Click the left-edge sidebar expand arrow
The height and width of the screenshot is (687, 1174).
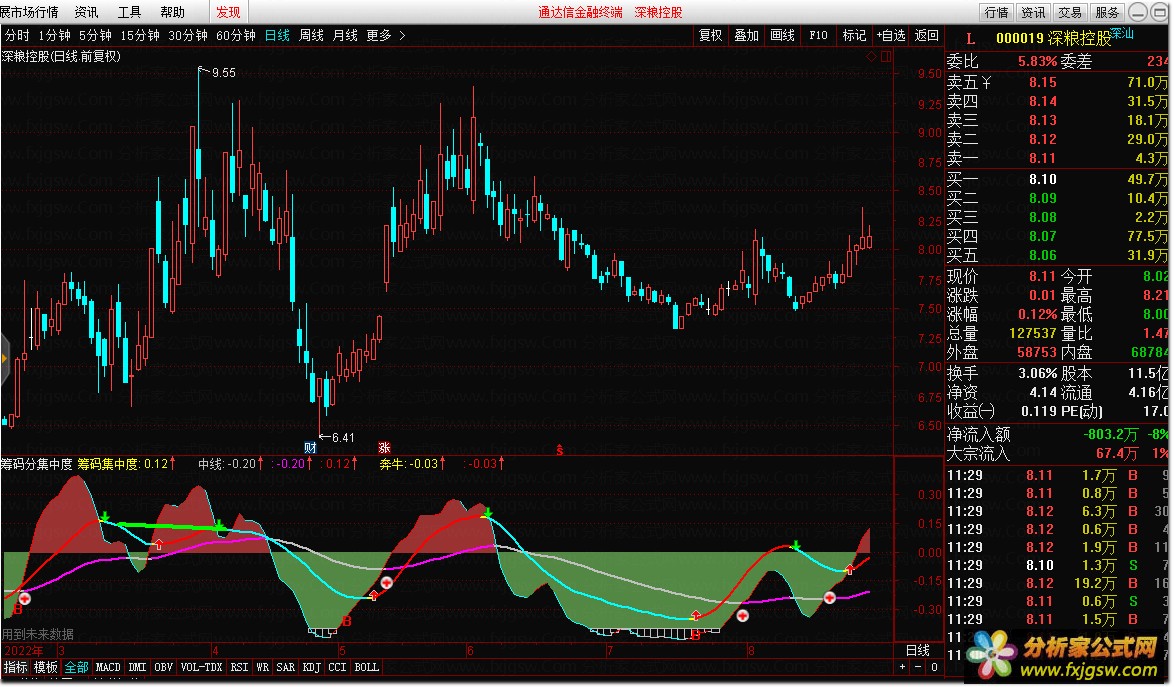[x=4, y=359]
